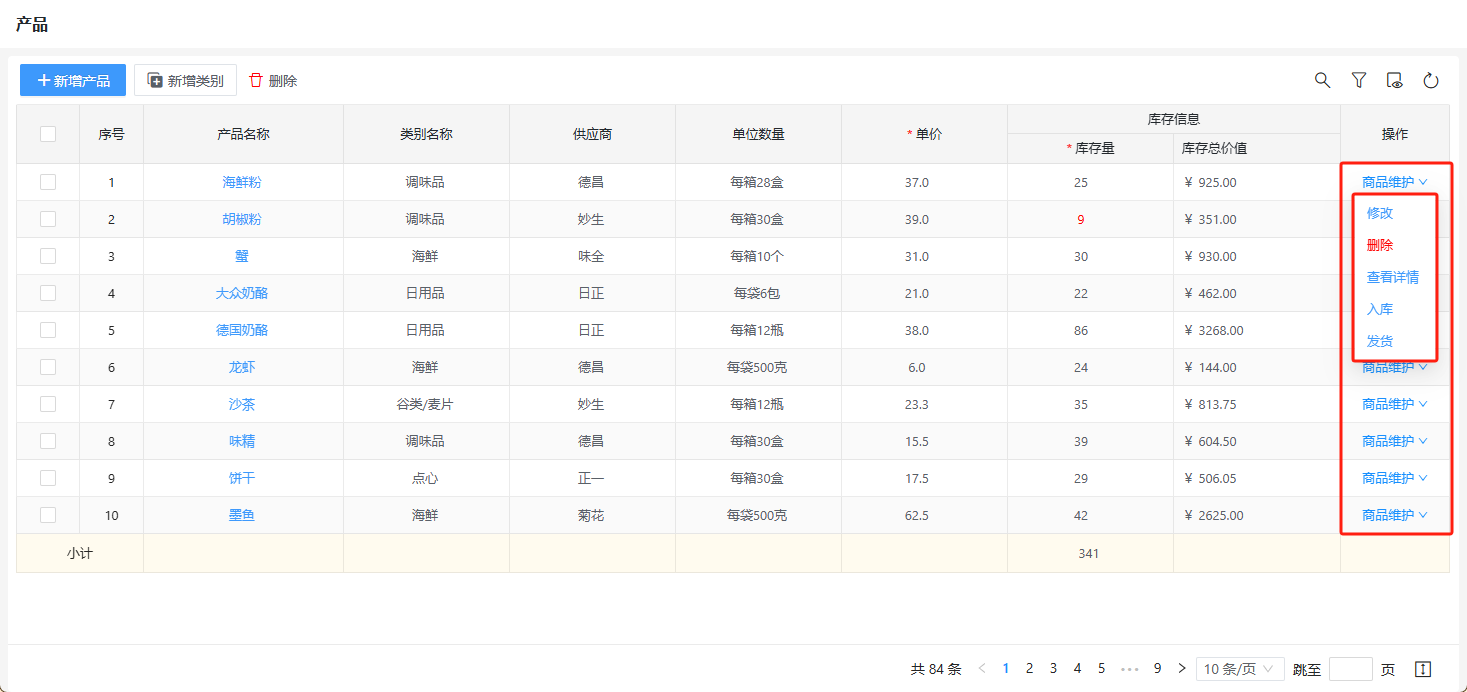Go to next page arrow
1467x692 pixels.
1182,669
